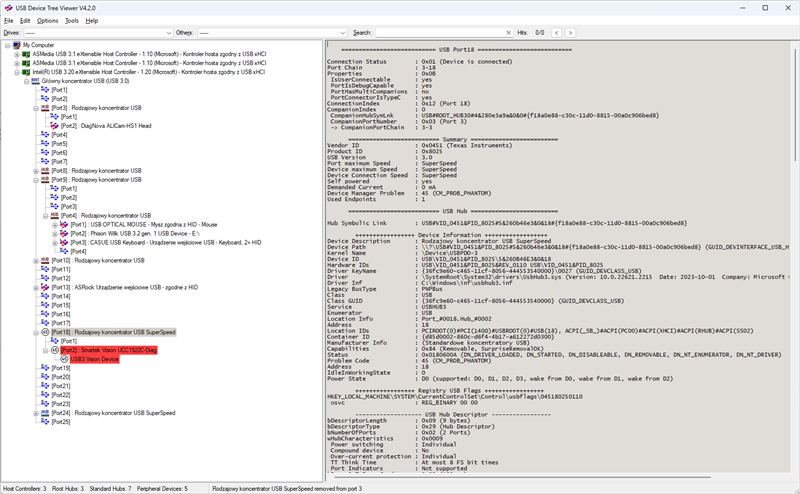Click the Port25 port icon
800x494 pixels.
coord(45,422)
